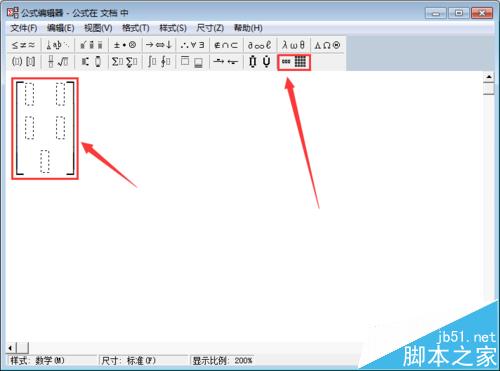Viewport: 500px width, 371px height.
Task: Click the matrix's first-row right slot
Action: [x=60, y=94]
